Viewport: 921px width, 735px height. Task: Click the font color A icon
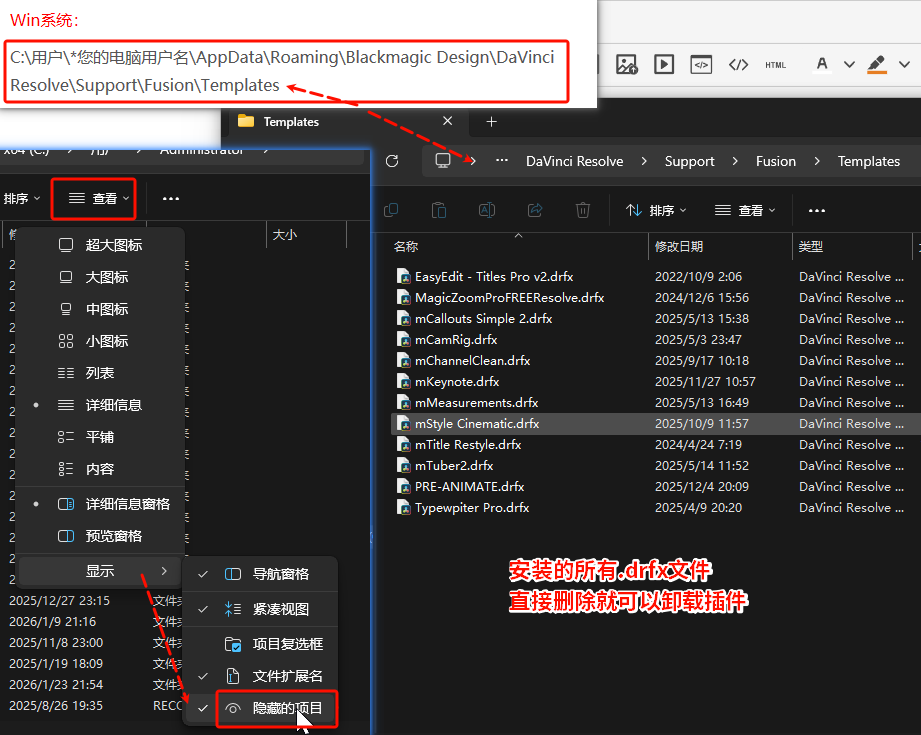(x=822, y=63)
